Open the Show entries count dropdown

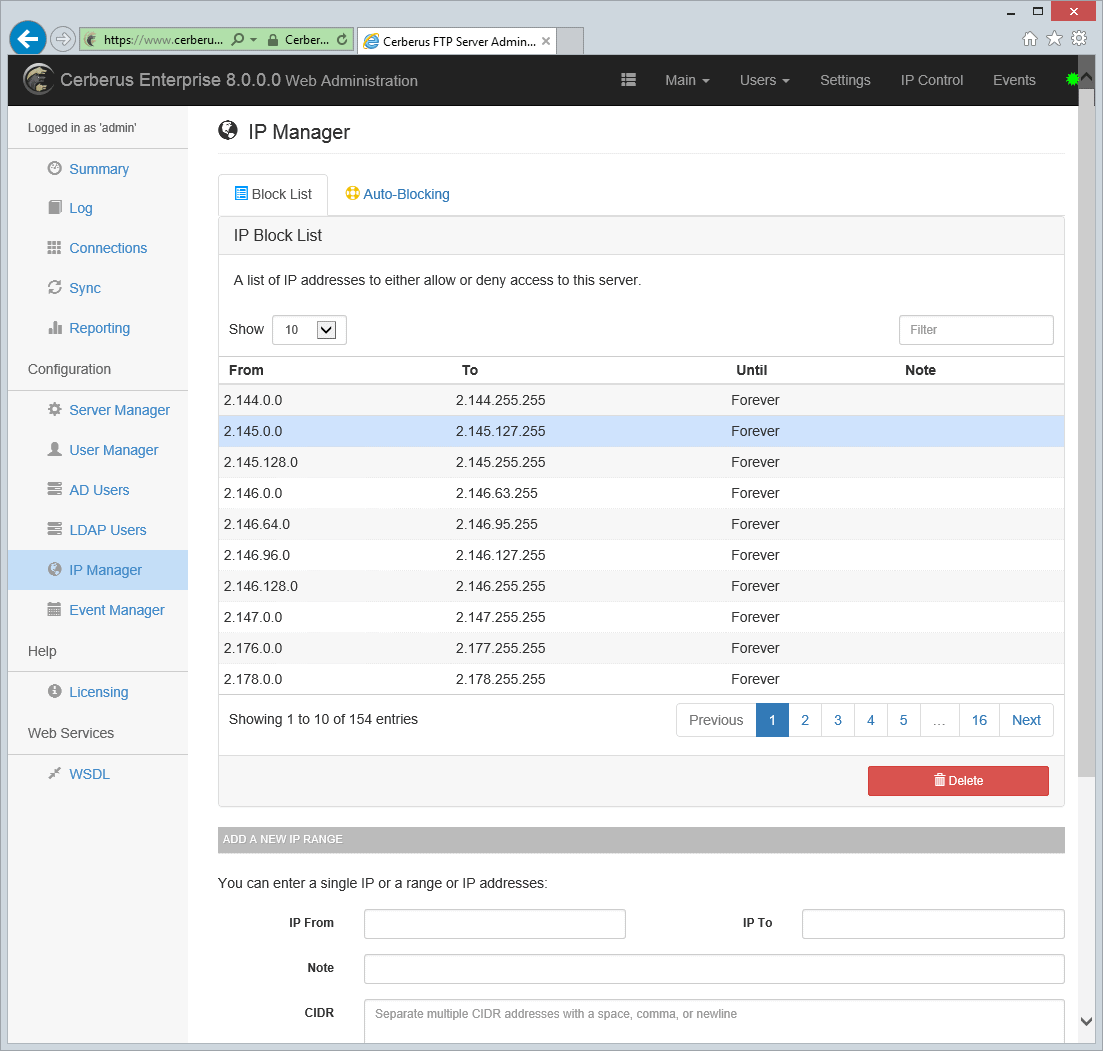(x=310, y=330)
